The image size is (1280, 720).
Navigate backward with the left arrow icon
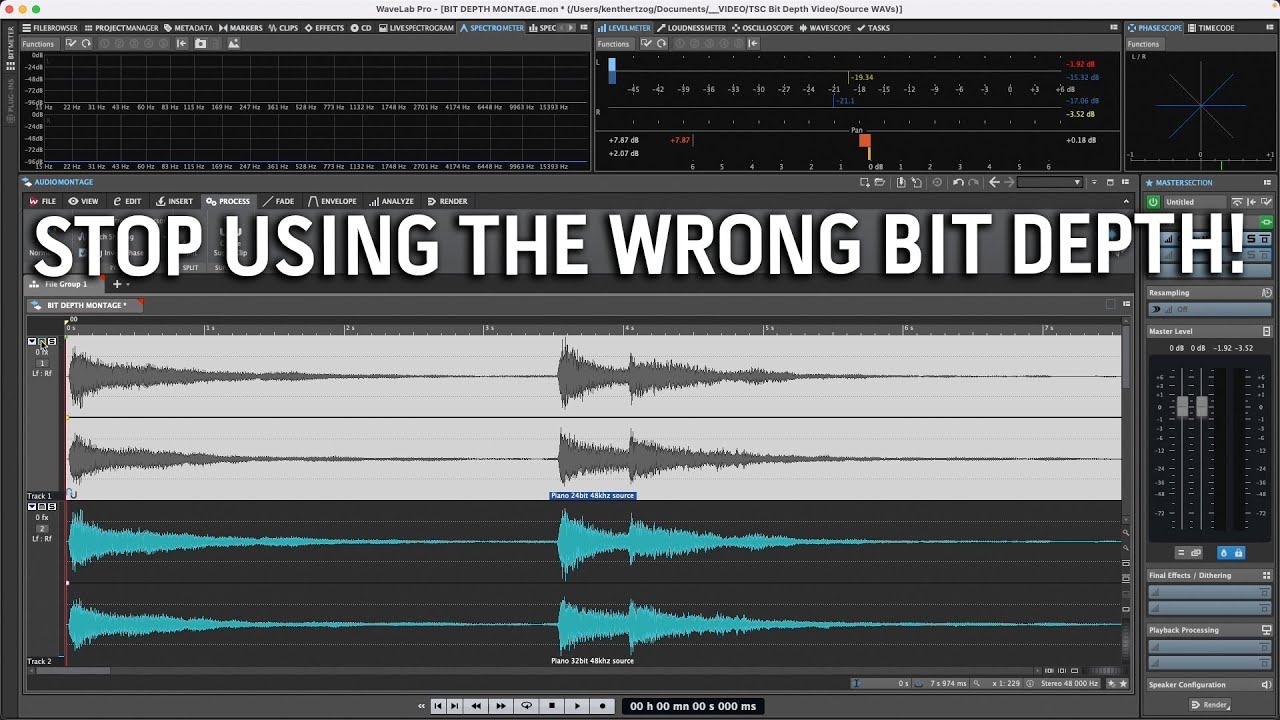994,182
